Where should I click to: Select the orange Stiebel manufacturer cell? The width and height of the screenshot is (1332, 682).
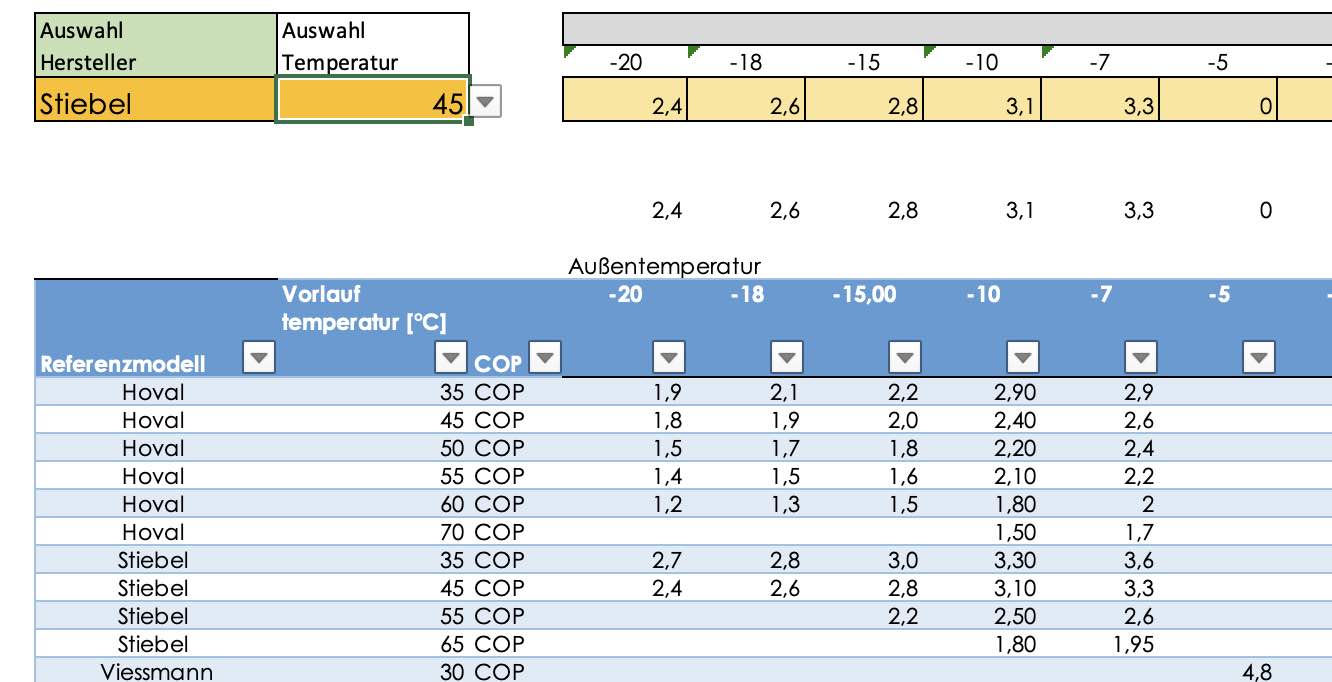coord(155,102)
